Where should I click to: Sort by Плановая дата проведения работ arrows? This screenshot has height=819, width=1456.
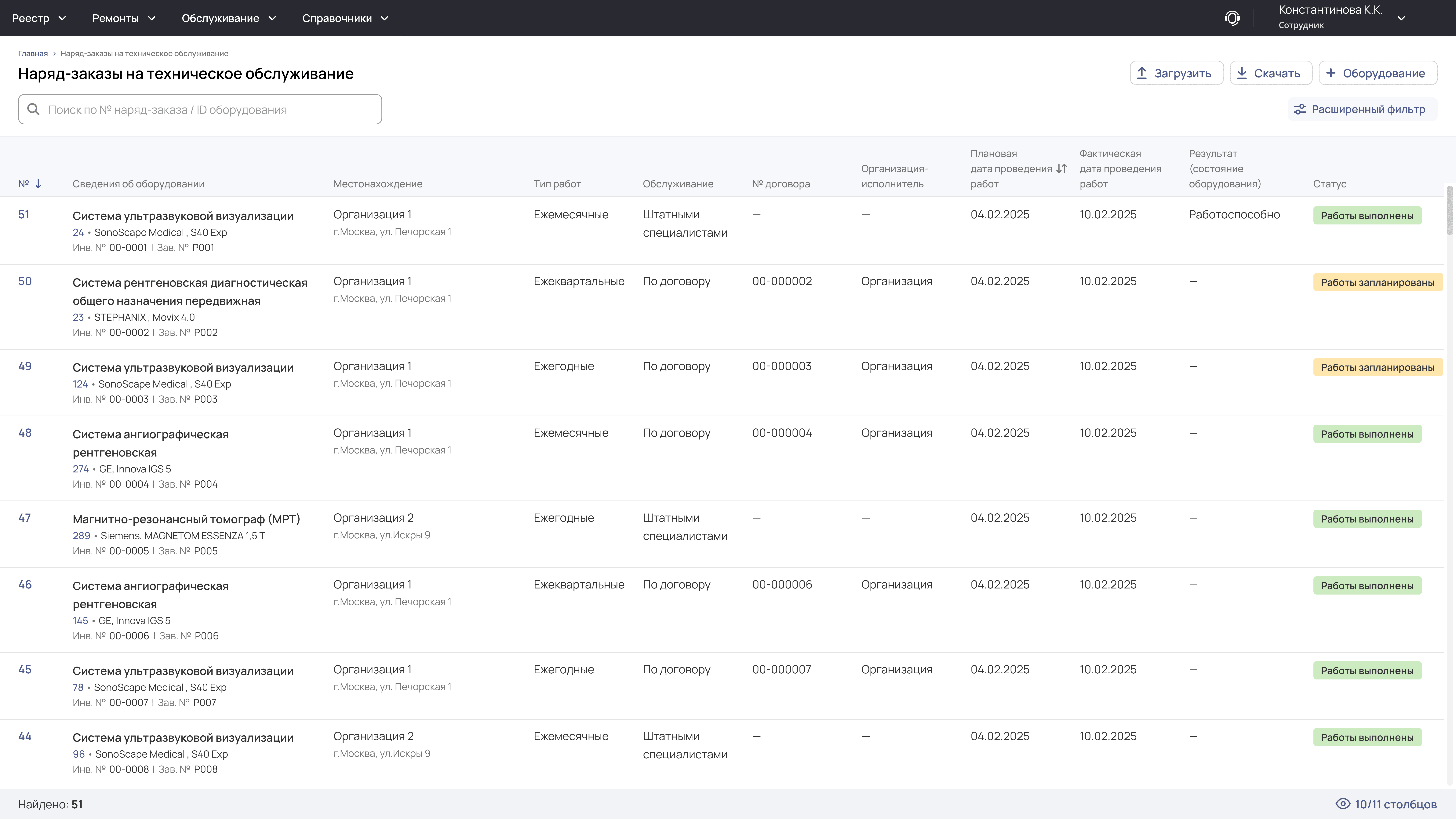1061,168
